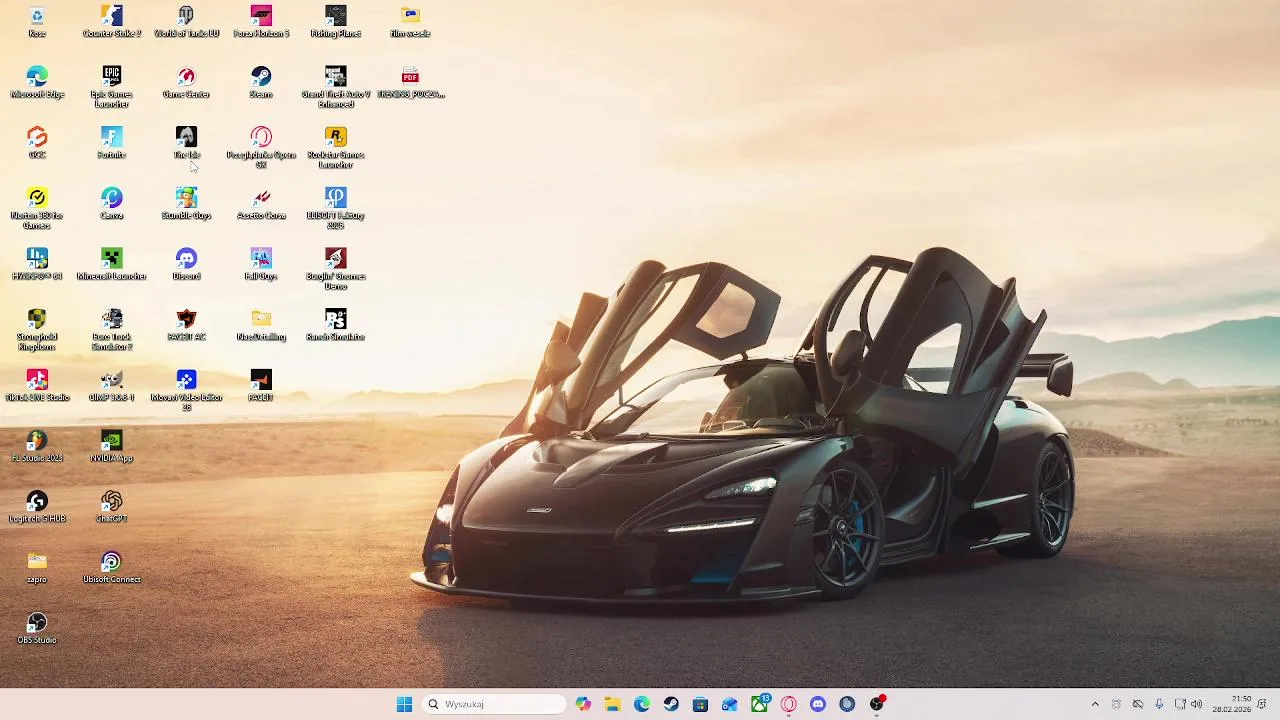This screenshot has height=720, width=1280.
Task: Select the GCC desktop shortcut
Action: pos(37,143)
